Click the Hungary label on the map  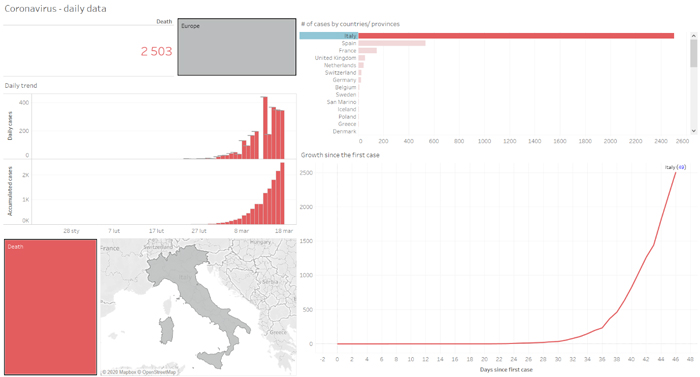(x=261, y=242)
